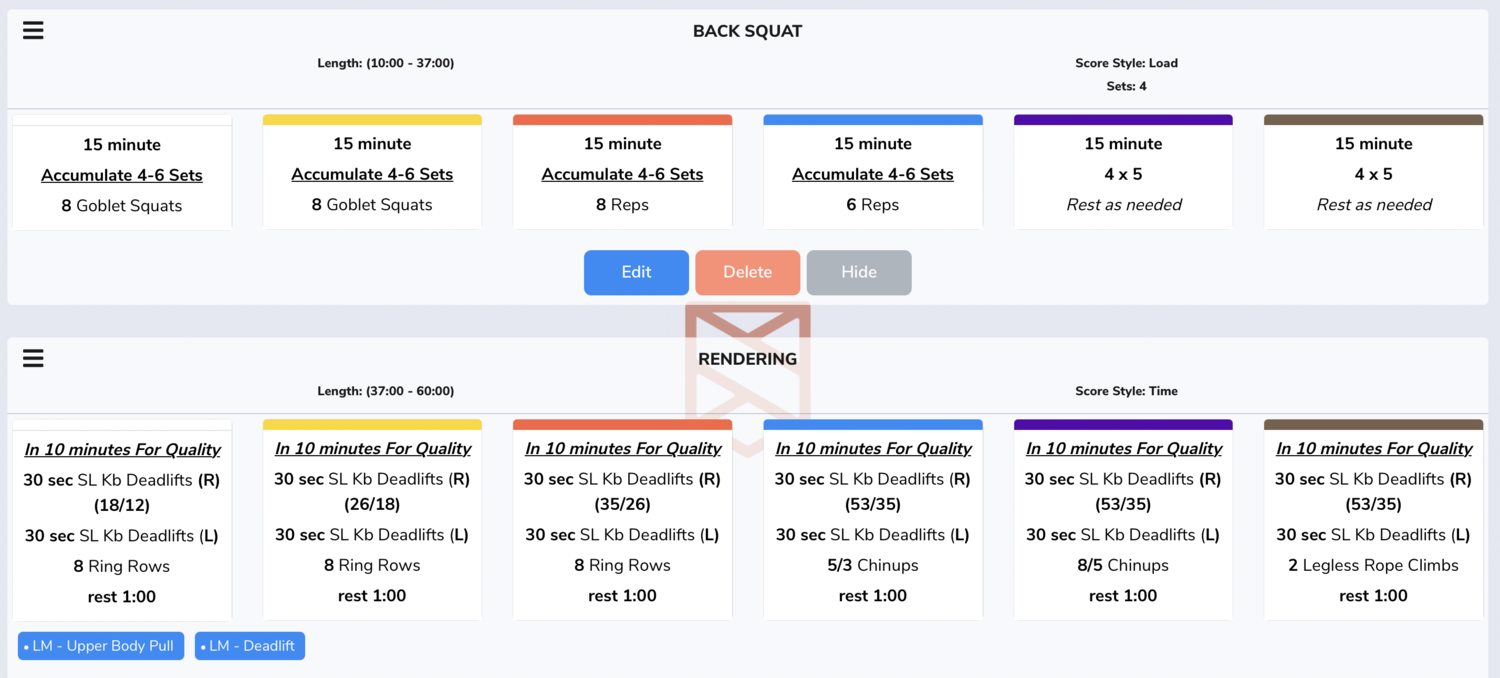
Task: Click the Hide button
Action: point(859,272)
